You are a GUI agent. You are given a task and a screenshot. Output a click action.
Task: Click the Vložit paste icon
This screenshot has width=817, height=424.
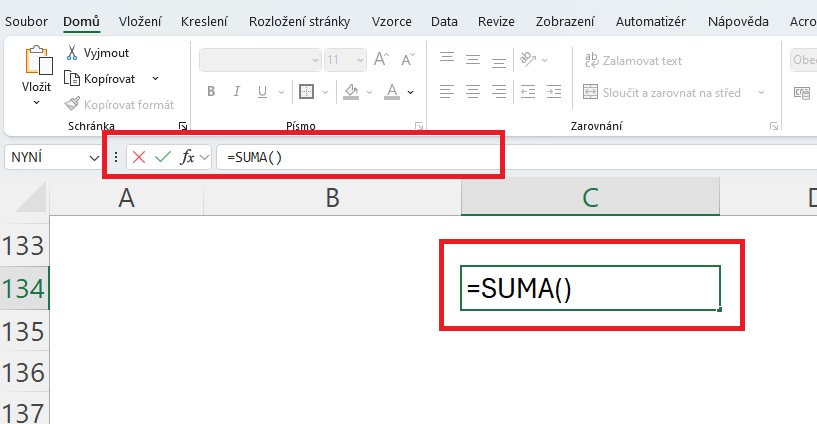[37, 65]
